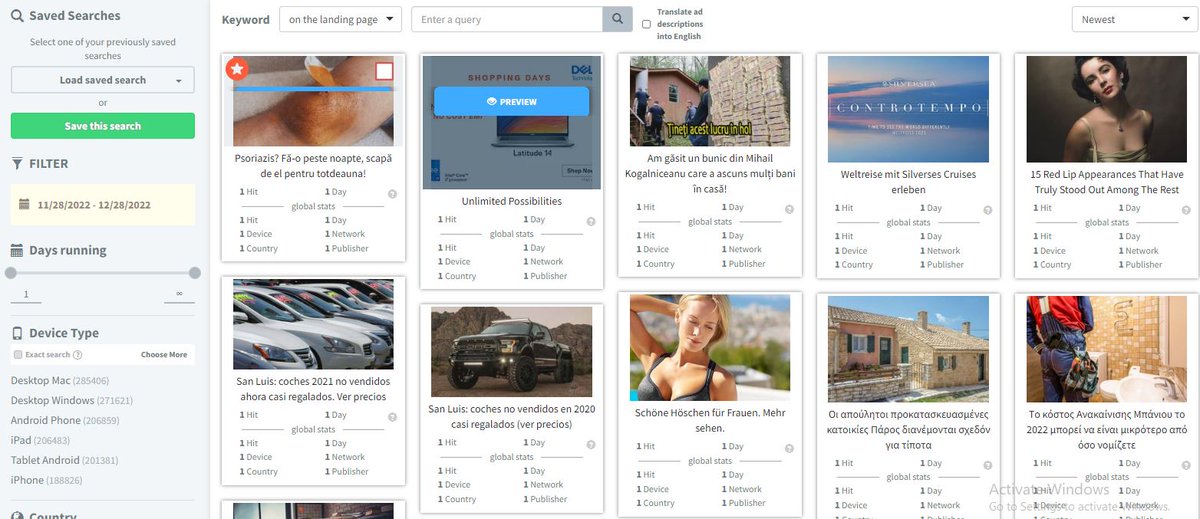Viewport: 1200px width, 519px height.
Task: Open the Schöne Höschen ad image
Action: click(x=710, y=348)
